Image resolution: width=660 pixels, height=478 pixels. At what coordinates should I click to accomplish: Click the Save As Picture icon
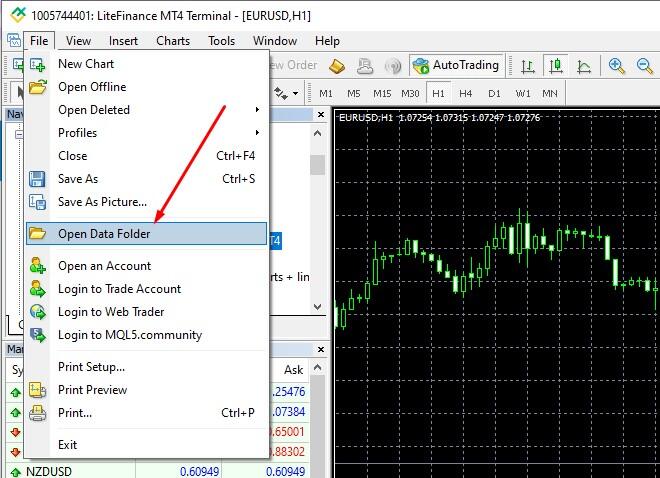(x=37, y=202)
